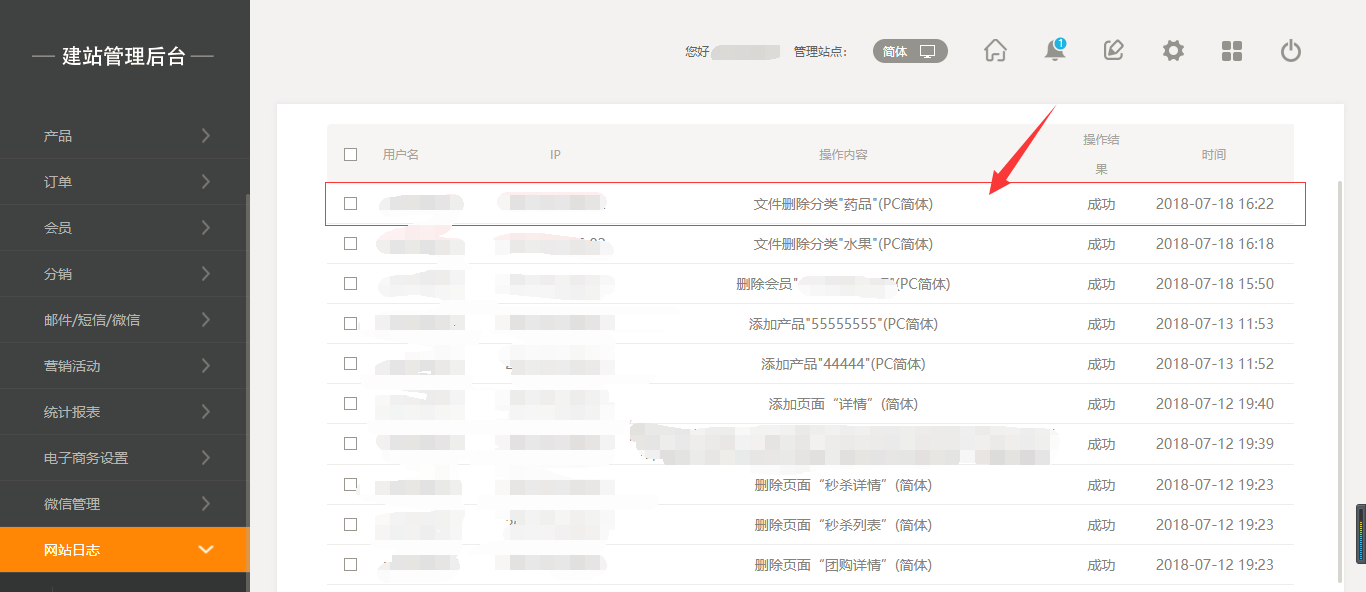Click the monitor icon in 简体 button

(928, 51)
